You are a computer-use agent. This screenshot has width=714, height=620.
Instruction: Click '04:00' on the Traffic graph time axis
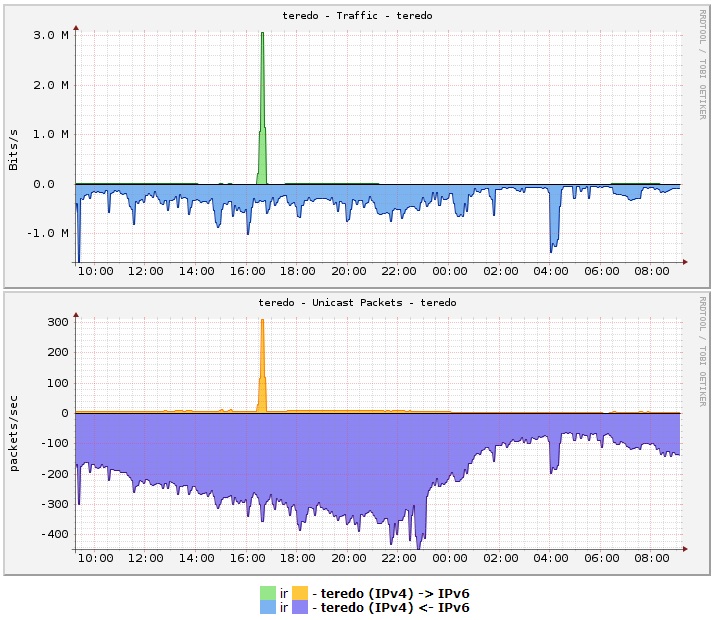pyautogui.click(x=551, y=271)
